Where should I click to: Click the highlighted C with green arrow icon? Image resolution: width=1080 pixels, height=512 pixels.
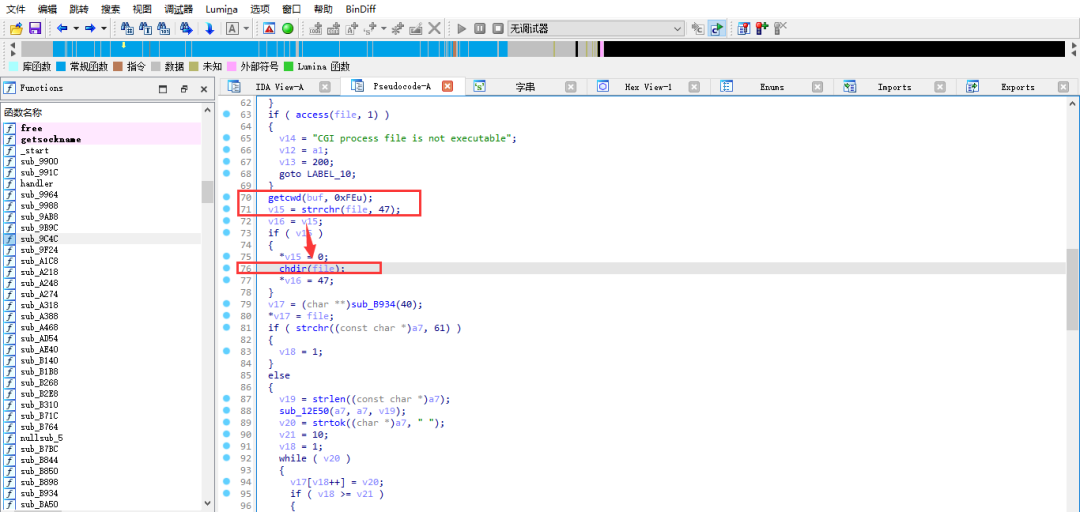716,28
